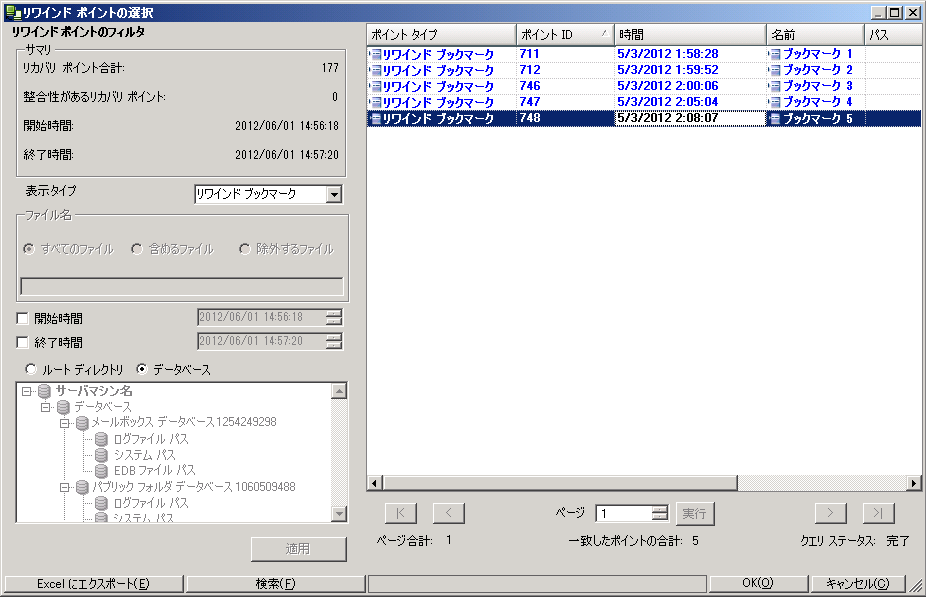Click the rewind bookmark icon in row 711
This screenshot has width=926, height=597.
(376, 54)
